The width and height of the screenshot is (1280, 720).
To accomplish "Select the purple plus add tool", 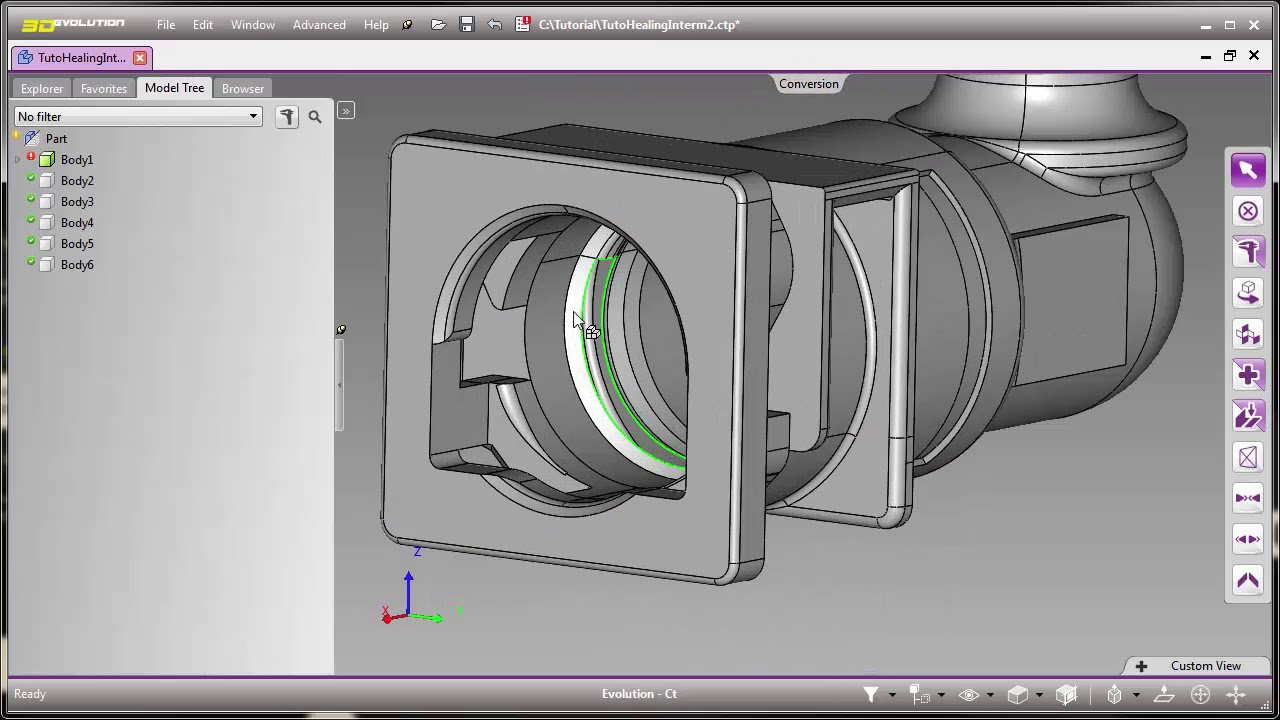I will [x=1248, y=375].
